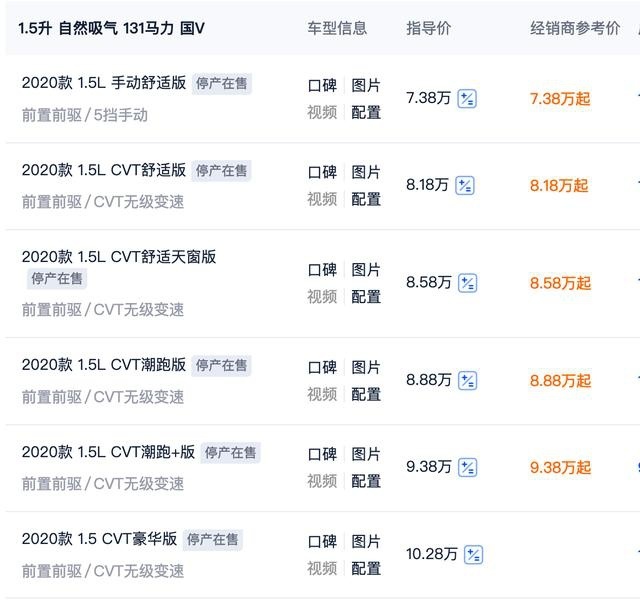Open 视频 for CVT潮跑版
This screenshot has height=606, width=640.
[x=322, y=395]
